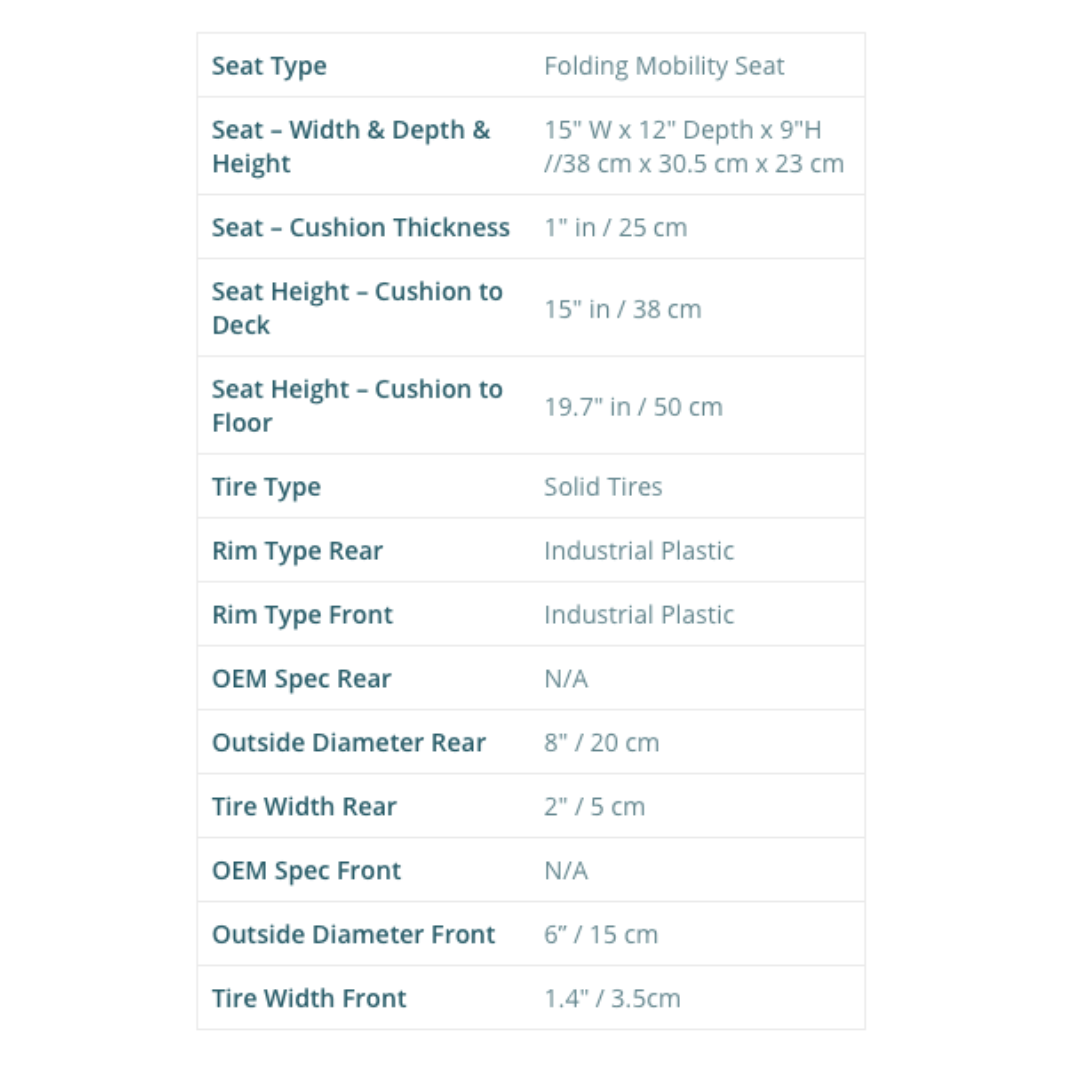Select the 19.7" in / 50 cm value
This screenshot has width=1080, height=1080.
point(633,406)
